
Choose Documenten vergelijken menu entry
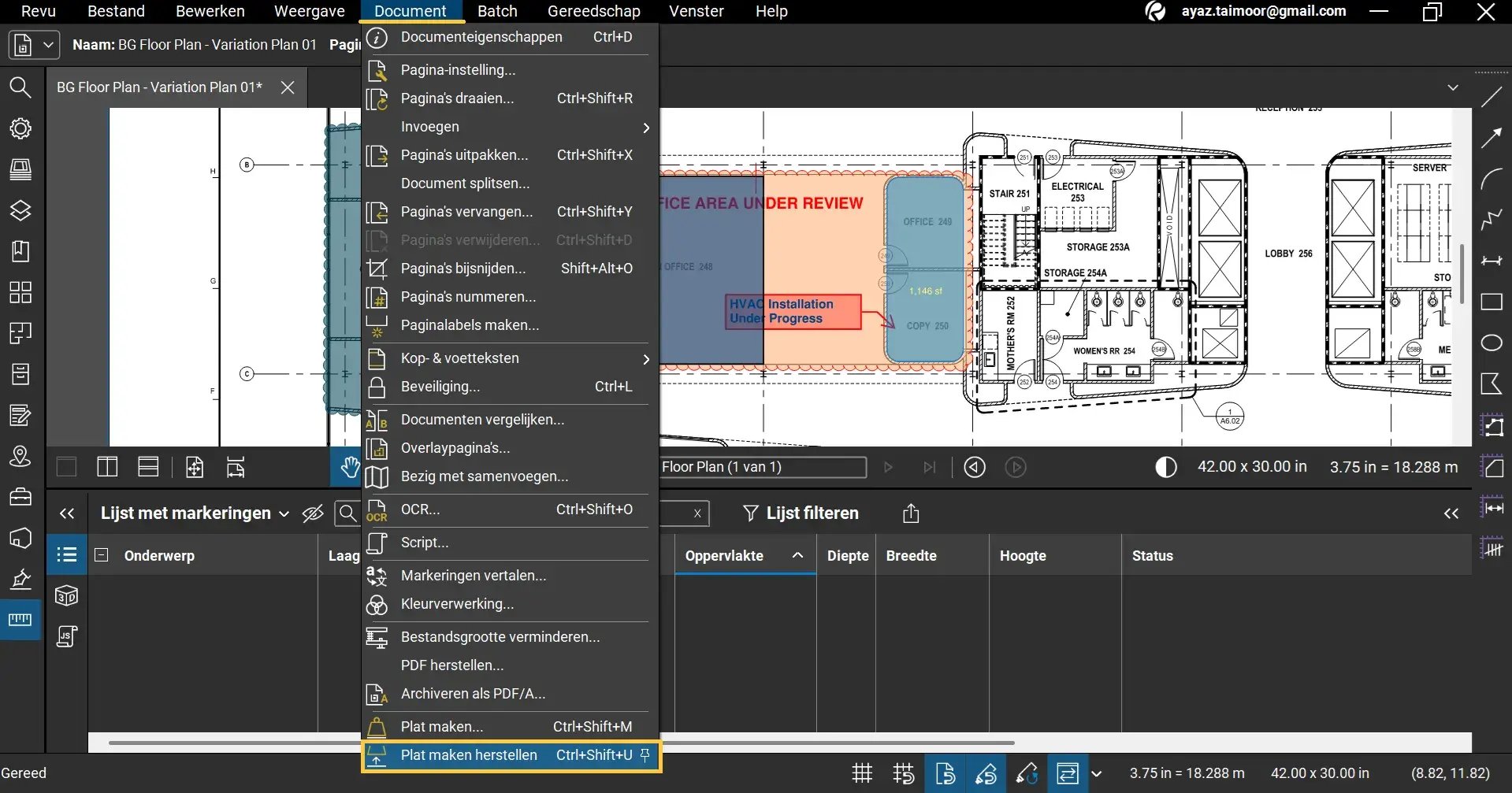pos(511,420)
